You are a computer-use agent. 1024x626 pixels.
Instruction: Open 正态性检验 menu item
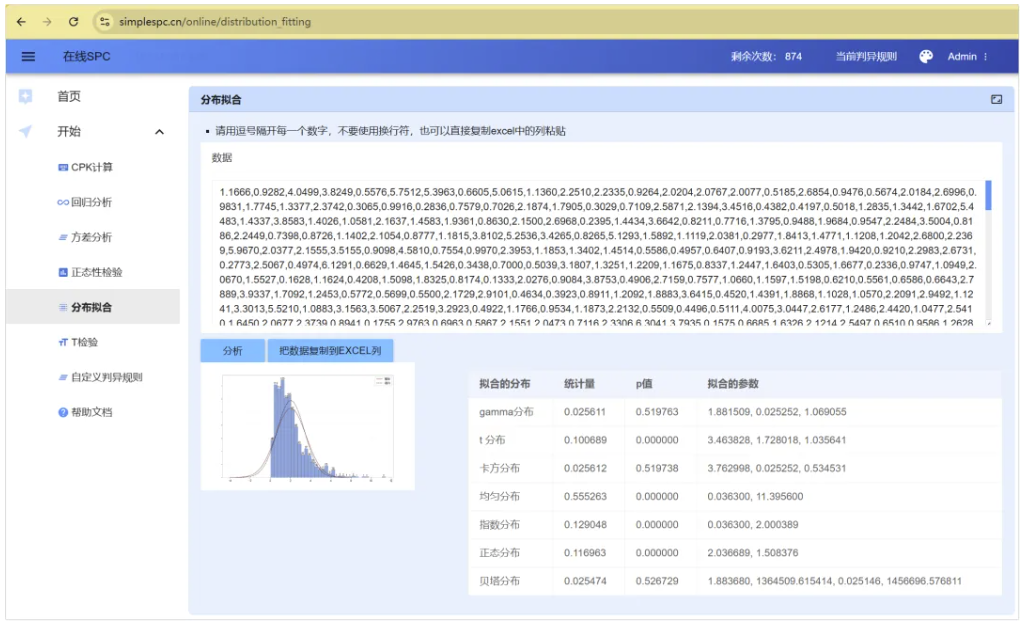point(96,272)
